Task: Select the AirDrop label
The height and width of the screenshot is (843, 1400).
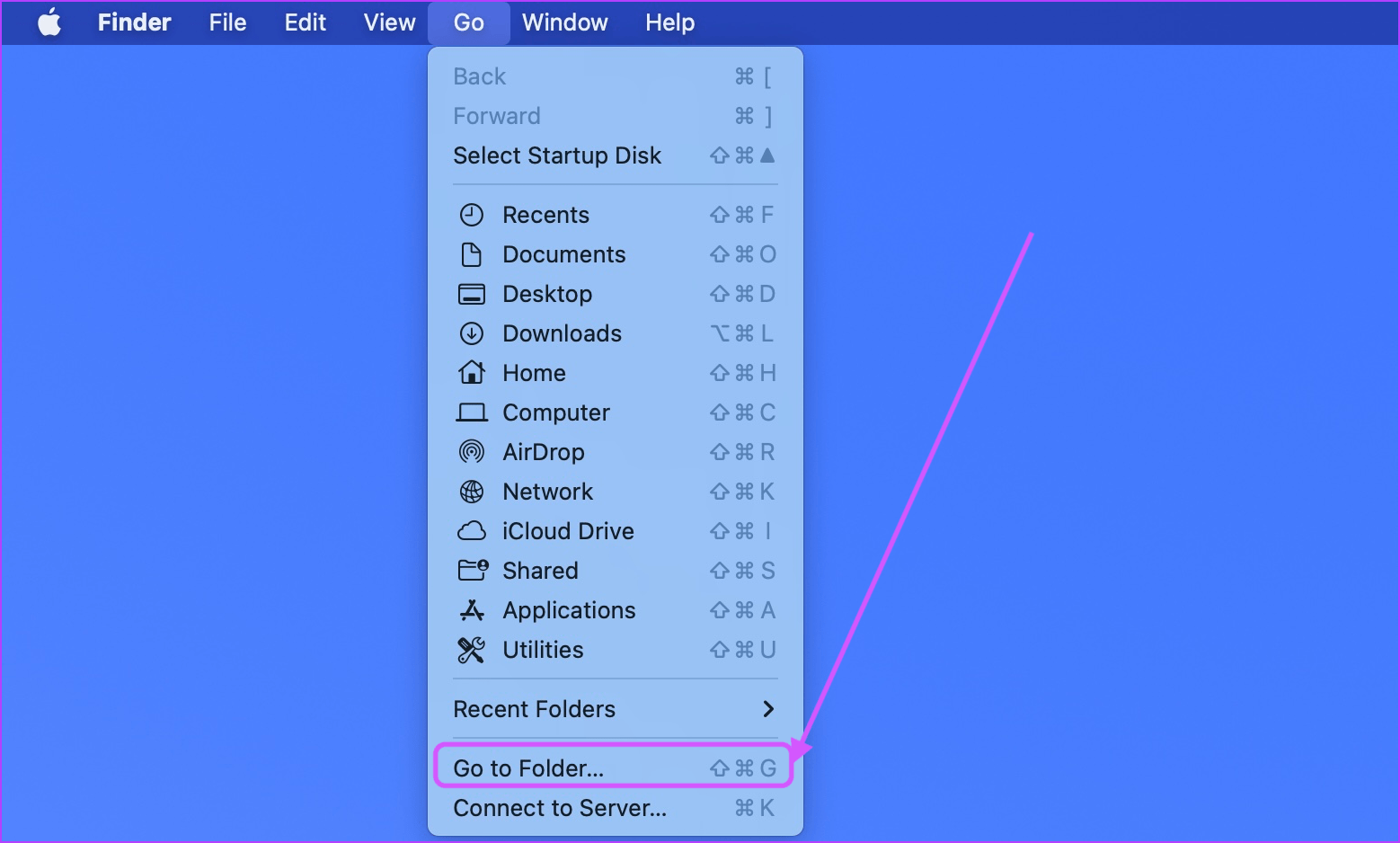Action: click(544, 452)
